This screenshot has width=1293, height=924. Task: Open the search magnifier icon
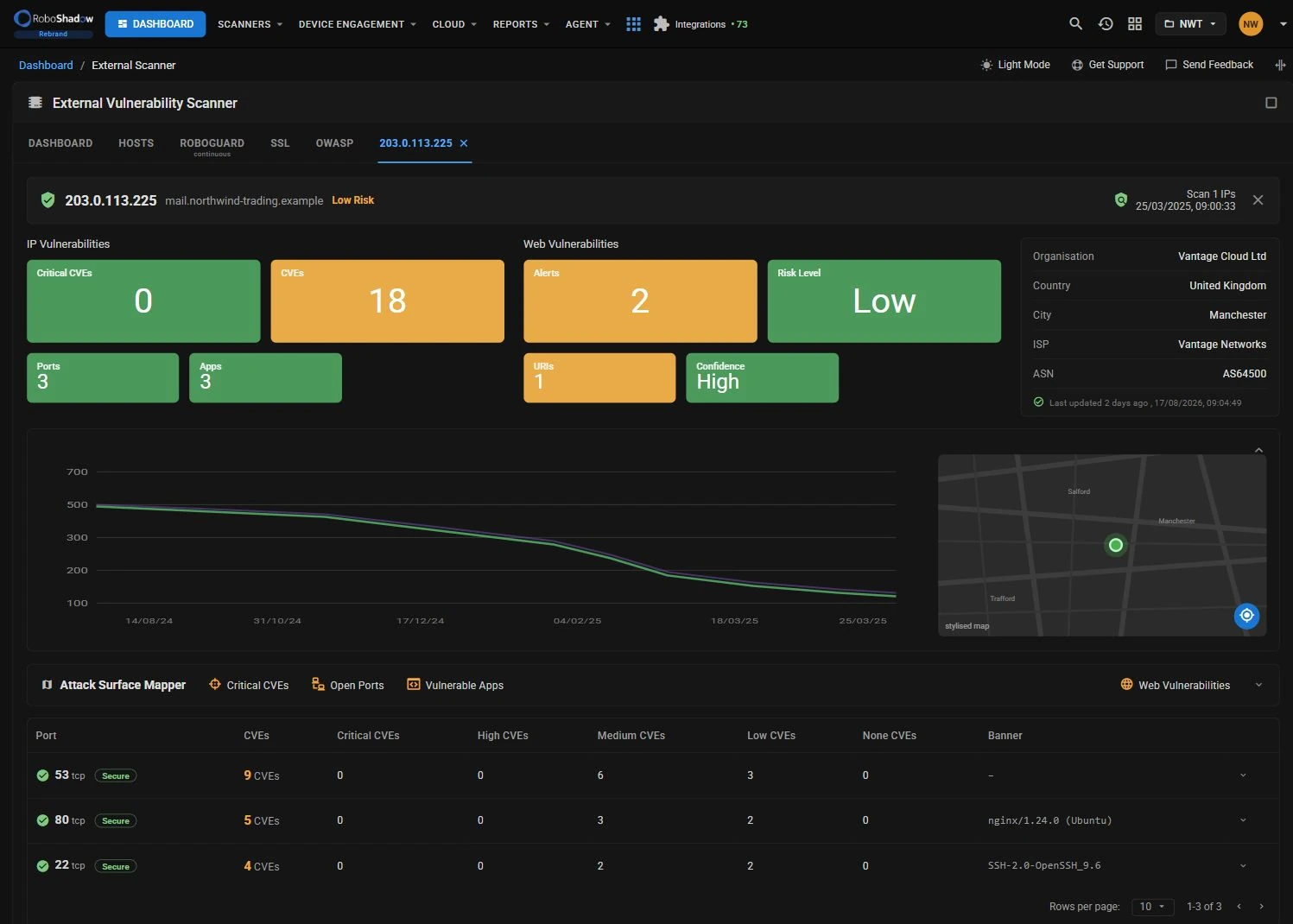[x=1075, y=24]
